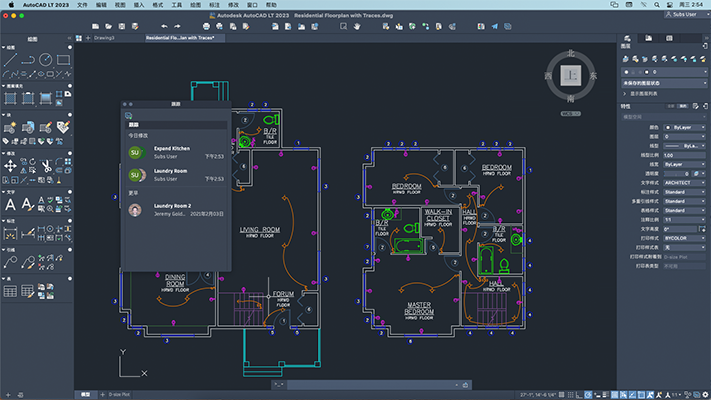The height and width of the screenshot is (400, 711).
Task: Activate the Move tool in Modify panel
Action: click(x=9, y=165)
